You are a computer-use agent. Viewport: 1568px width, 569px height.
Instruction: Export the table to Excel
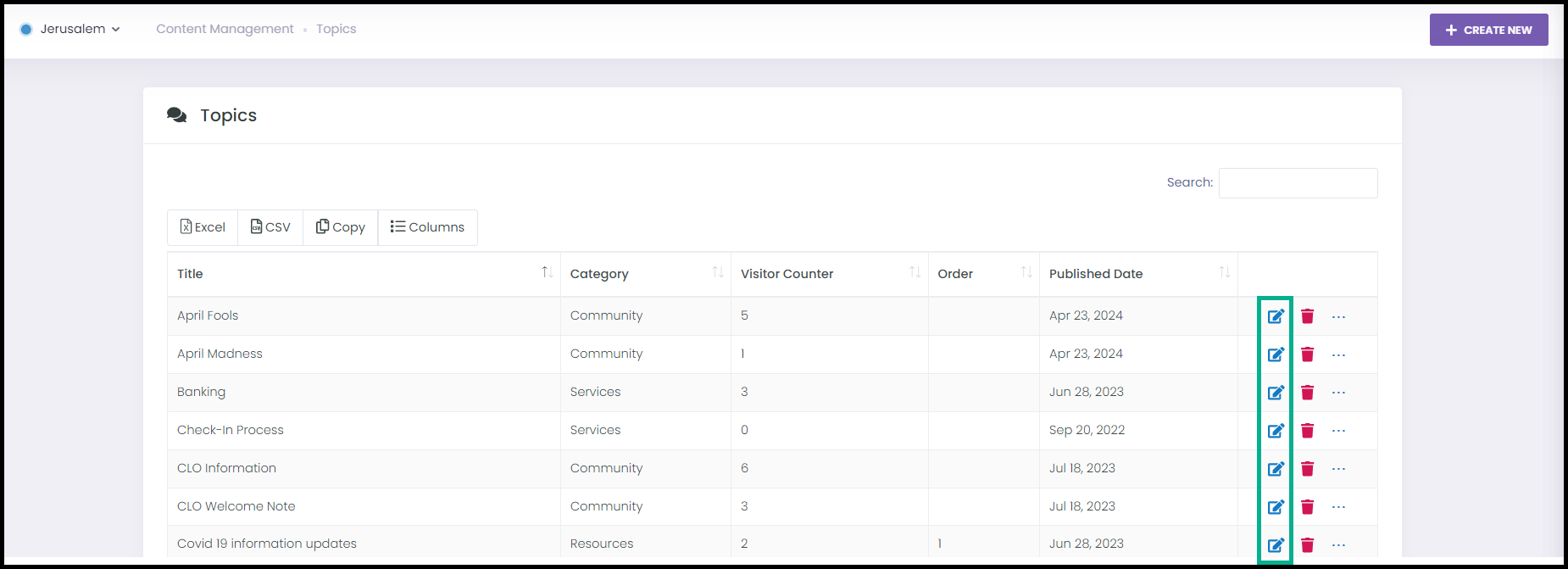pyautogui.click(x=203, y=227)
